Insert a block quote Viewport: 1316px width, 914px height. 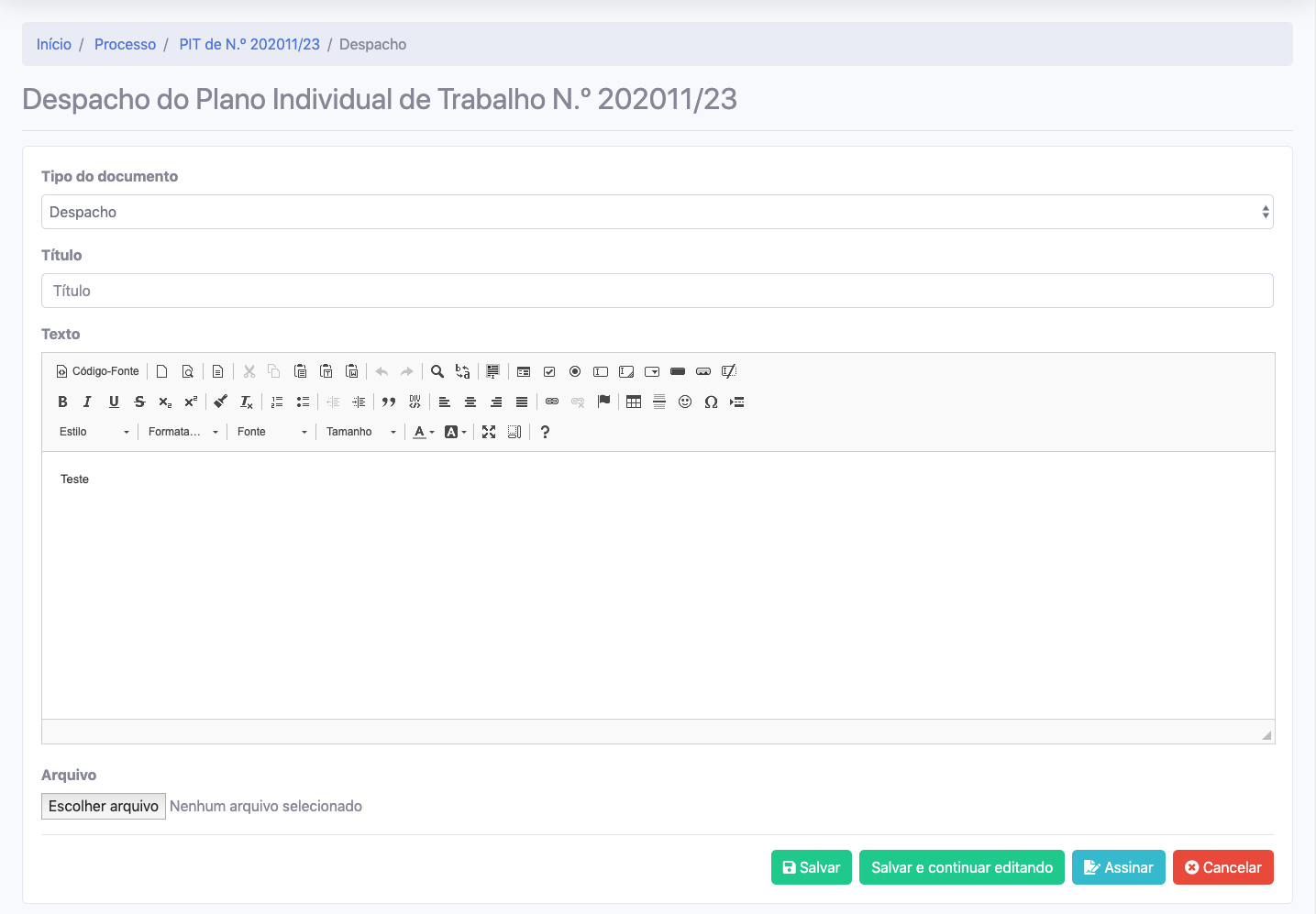[x=389, y=402]
